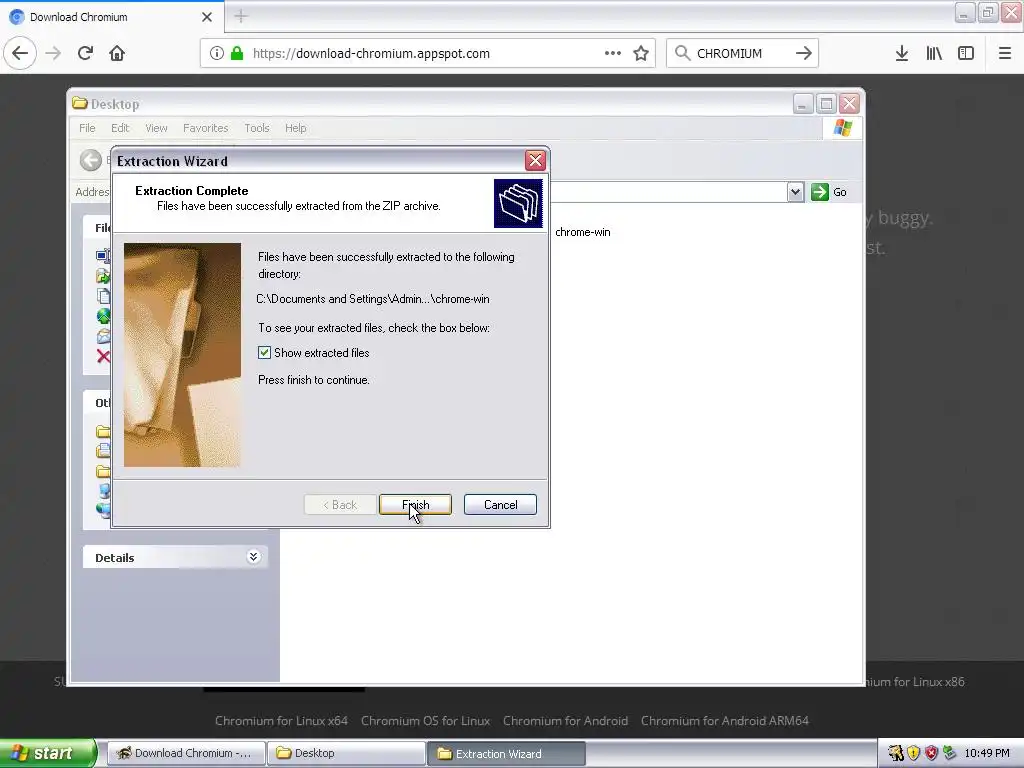
Task: Go forward in the Firefox browser
Action: coord(53,54)
